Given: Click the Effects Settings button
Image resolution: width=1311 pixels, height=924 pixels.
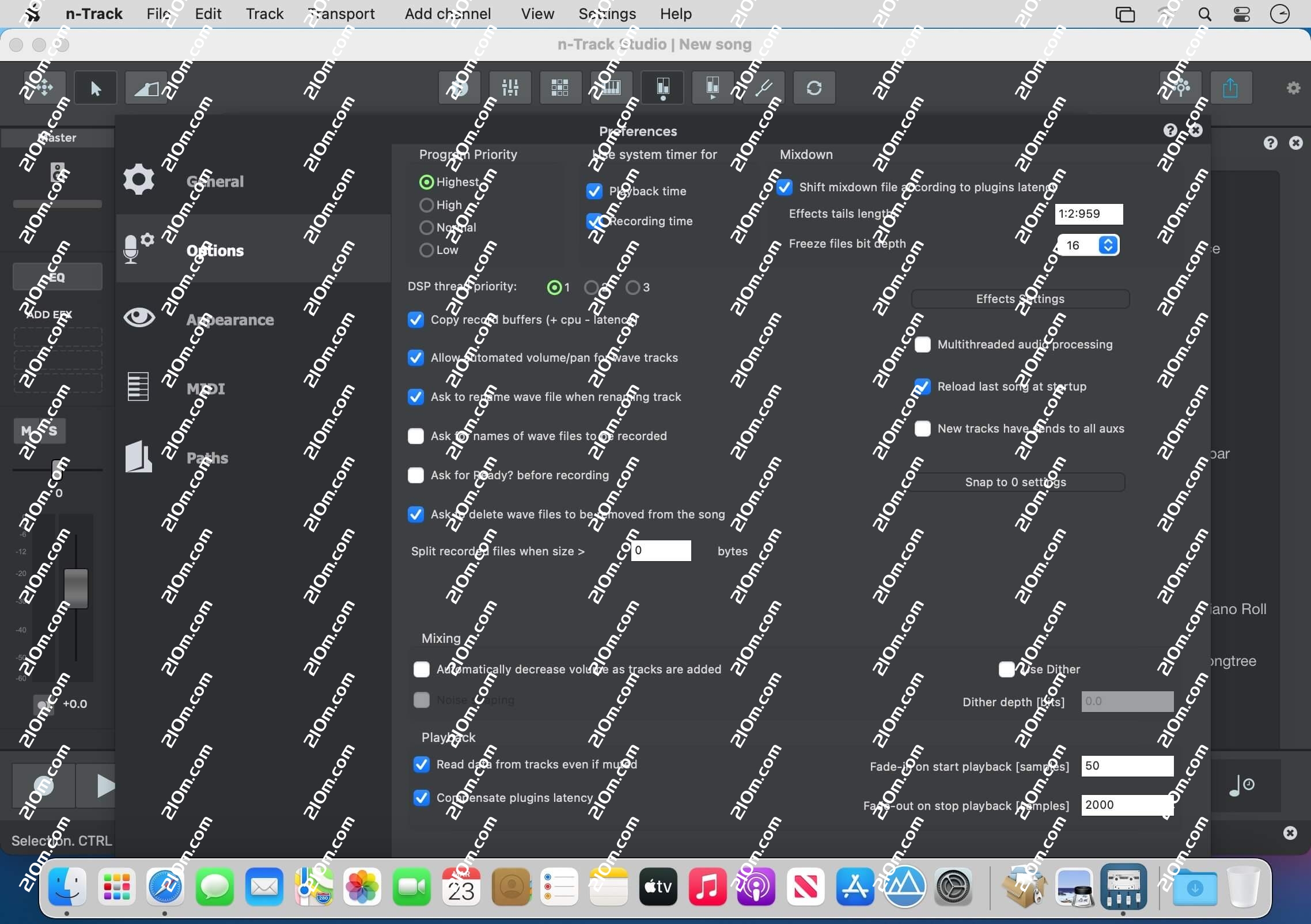Looking at the screenshot, I should tap(1020, 299).
